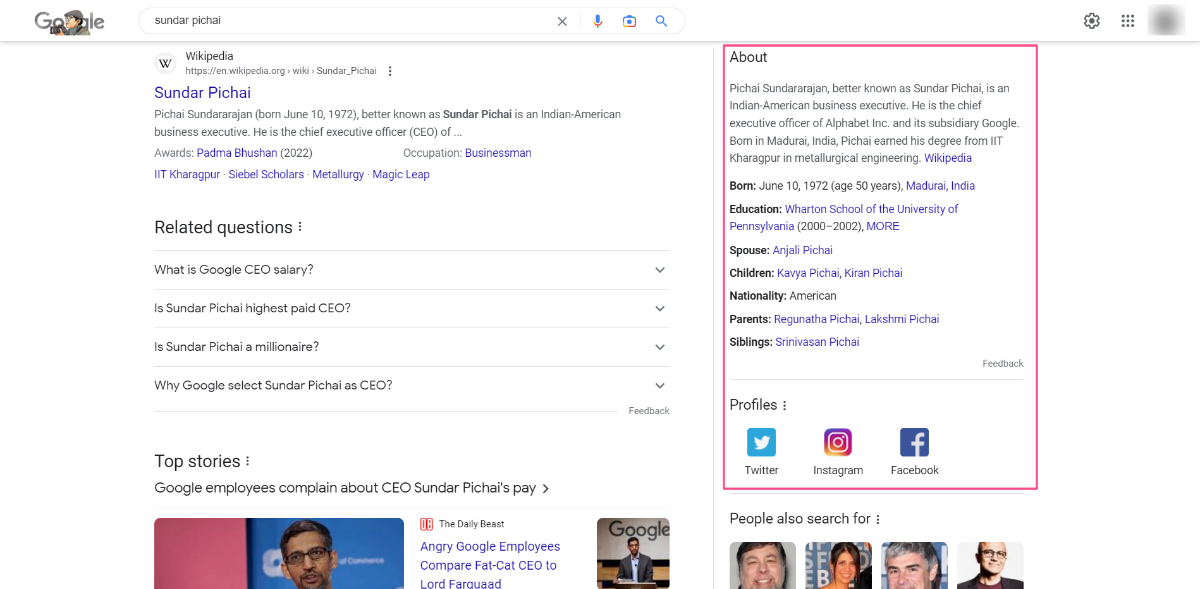Image resolution: width=1200 pixels, height=589 pixels.
Task: Open the Siebel Scholars link
Action: coord(266,174)
